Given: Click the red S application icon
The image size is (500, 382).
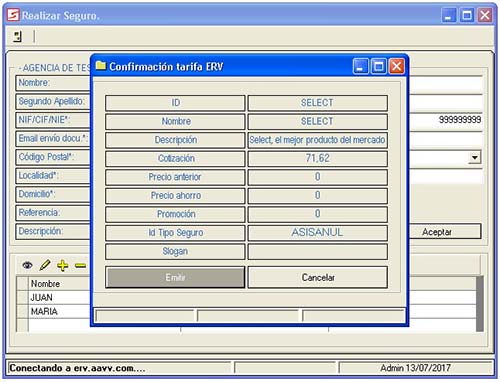Looking at the screenshot, I should 13,15.
